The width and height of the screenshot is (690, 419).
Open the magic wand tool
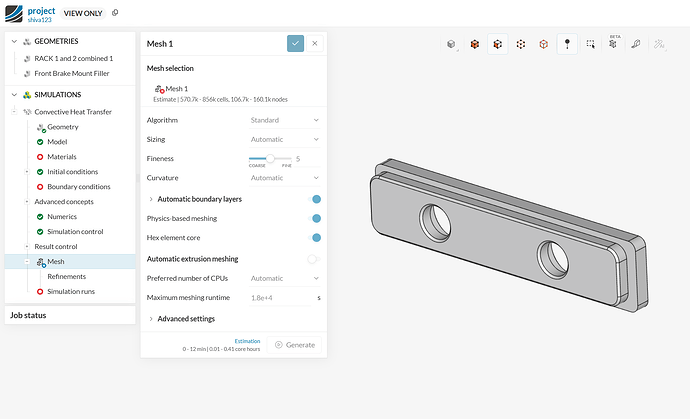659,44
